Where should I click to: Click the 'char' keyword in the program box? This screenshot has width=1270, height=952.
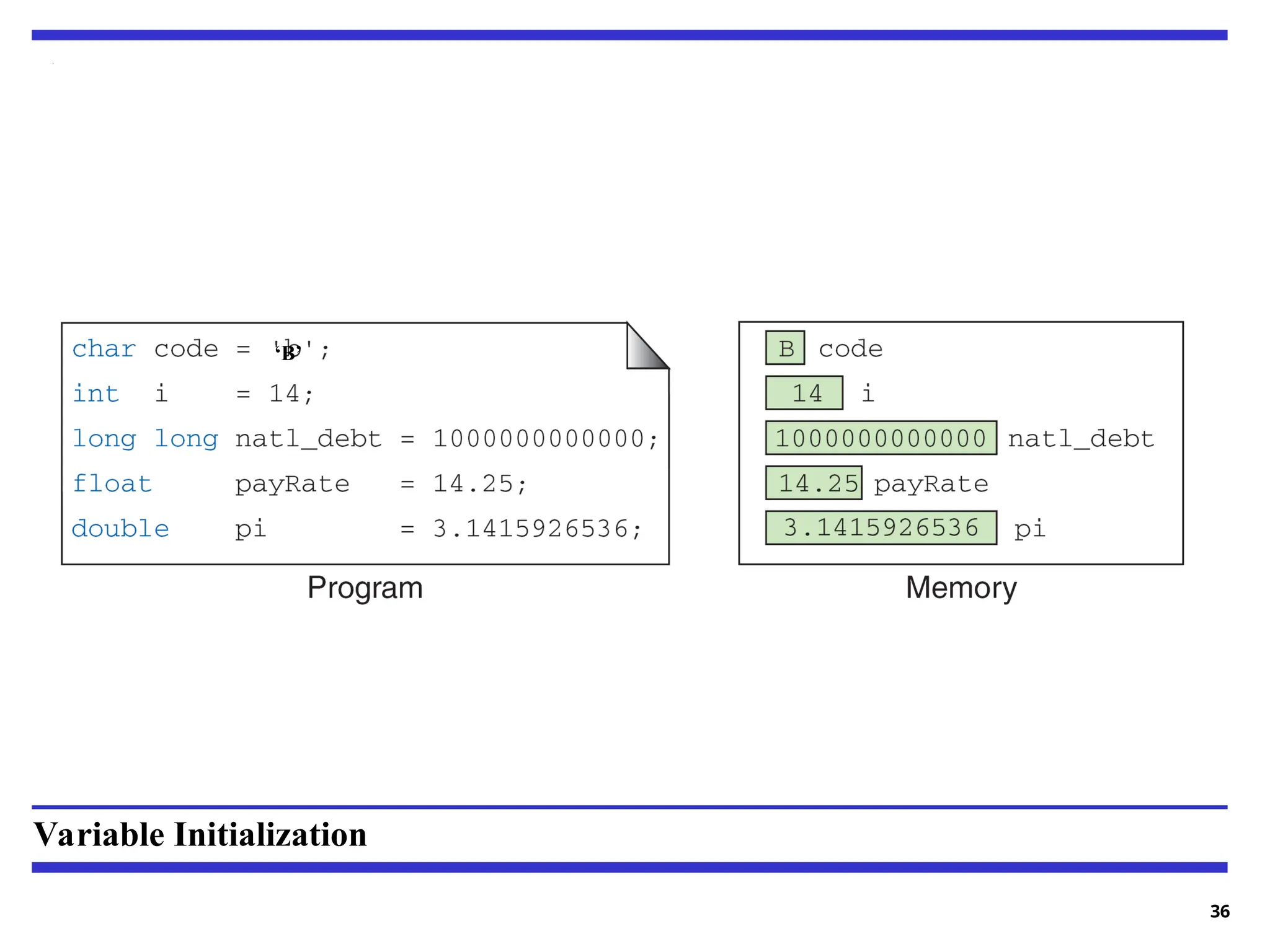[104, 349]
